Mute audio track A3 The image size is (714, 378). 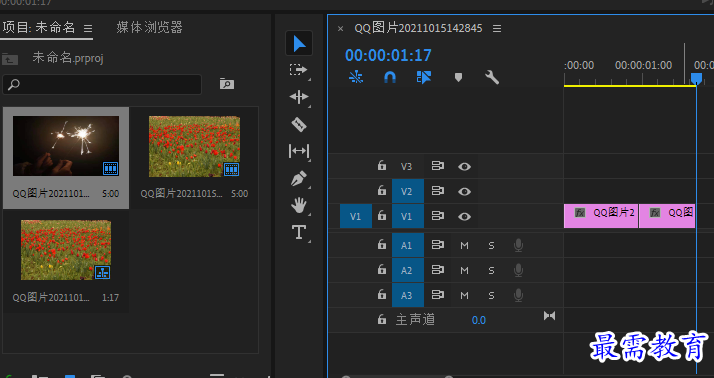[x=464, y=296]
